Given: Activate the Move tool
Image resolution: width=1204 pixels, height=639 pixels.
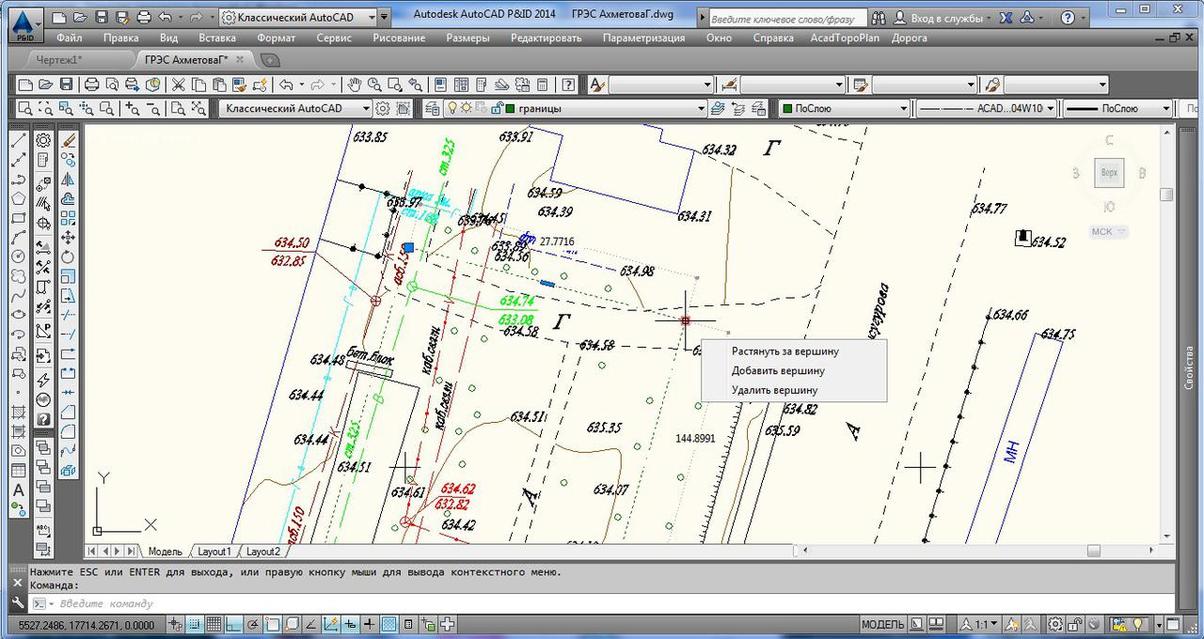Looking at the screenshot, I should point(68,237).
